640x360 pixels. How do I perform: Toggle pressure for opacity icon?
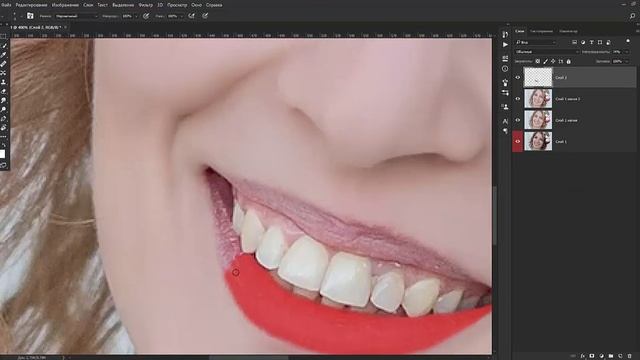coord(146,16)
